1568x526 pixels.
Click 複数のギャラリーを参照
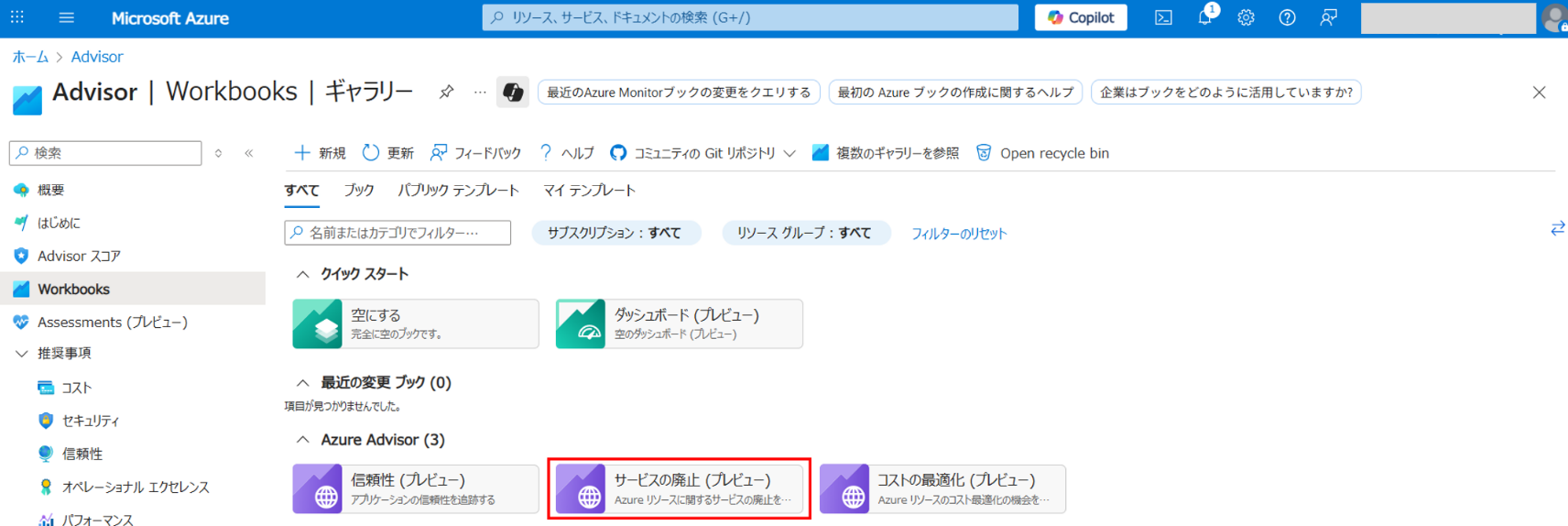tap(886, 153)
